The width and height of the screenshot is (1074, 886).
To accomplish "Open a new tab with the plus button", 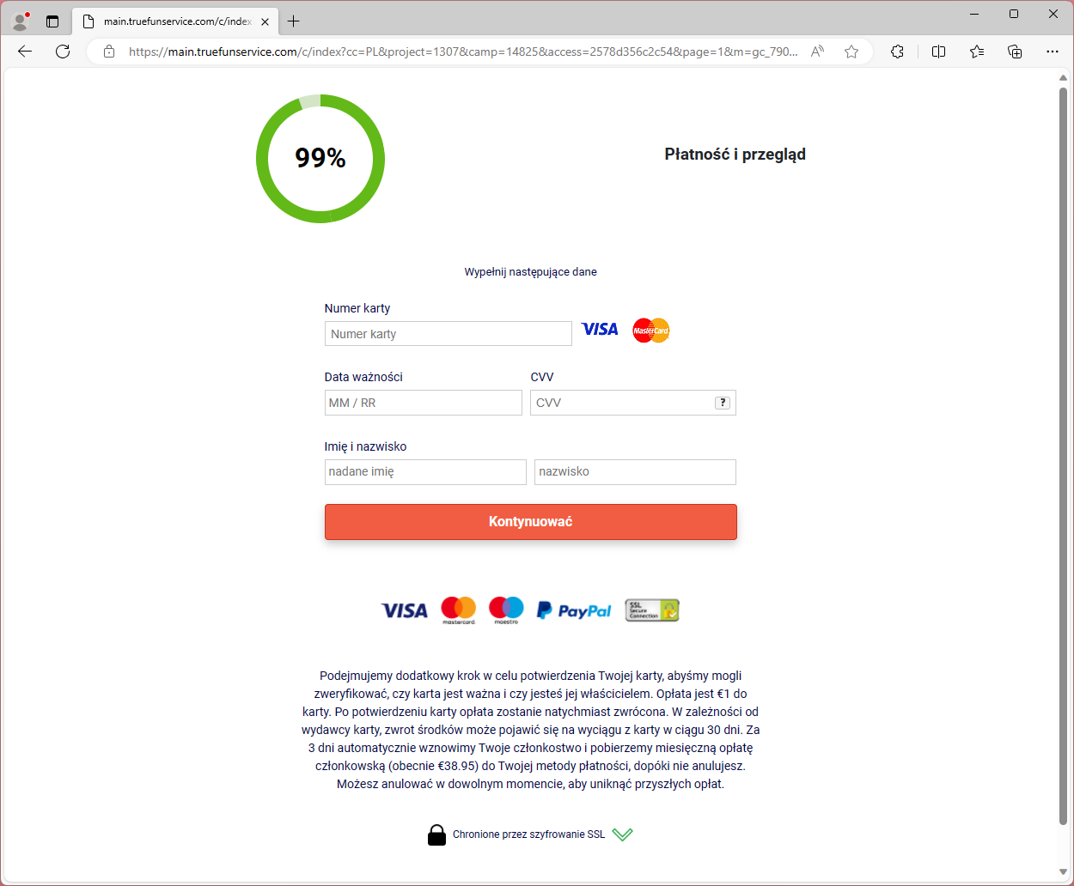I will [x=293, y=21].
